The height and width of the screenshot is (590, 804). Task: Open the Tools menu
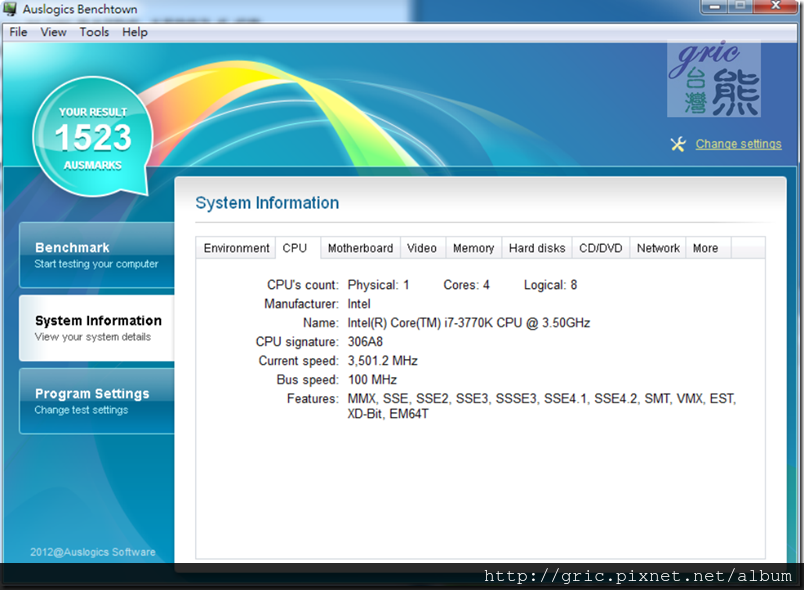point(94,32)
